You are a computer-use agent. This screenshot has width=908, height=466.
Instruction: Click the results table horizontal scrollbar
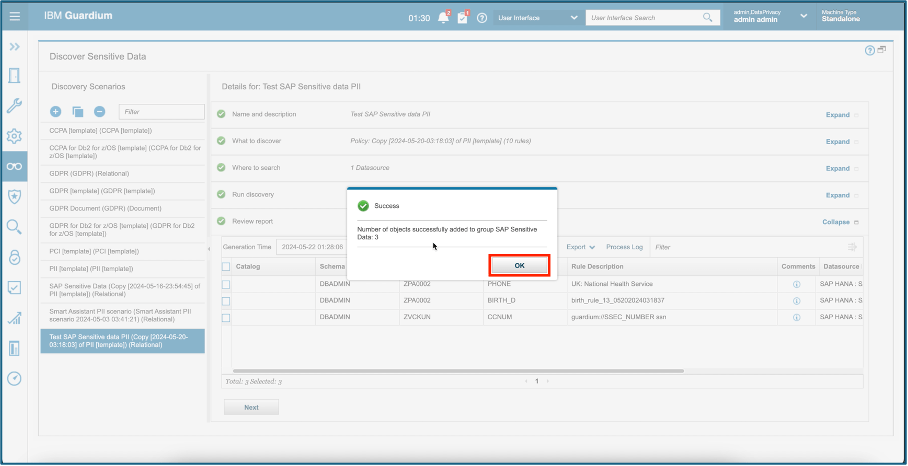pos(457,370)
